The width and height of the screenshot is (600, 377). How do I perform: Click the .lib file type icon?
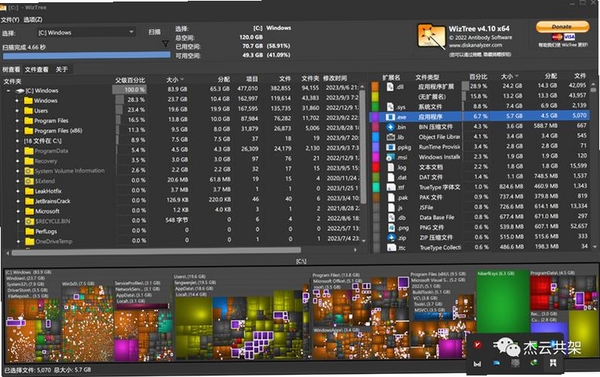[x=390, y=137]
